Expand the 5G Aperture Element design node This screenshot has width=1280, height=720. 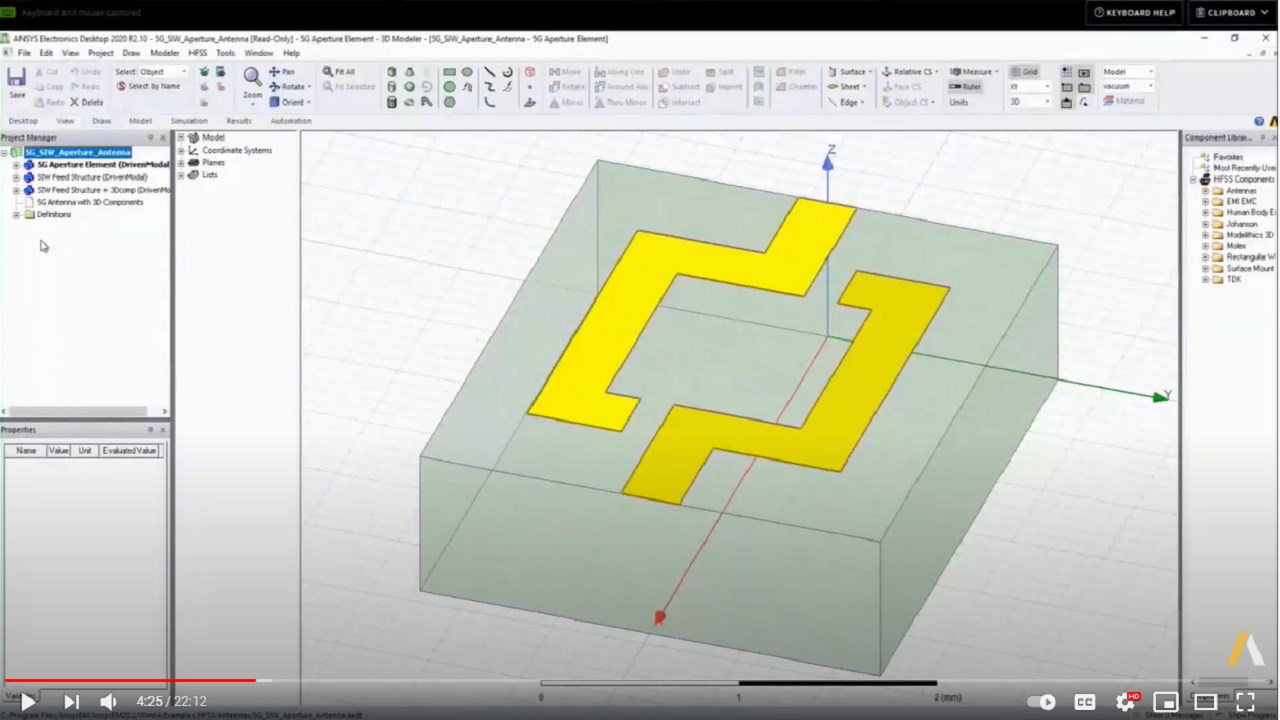click(16, 164)
